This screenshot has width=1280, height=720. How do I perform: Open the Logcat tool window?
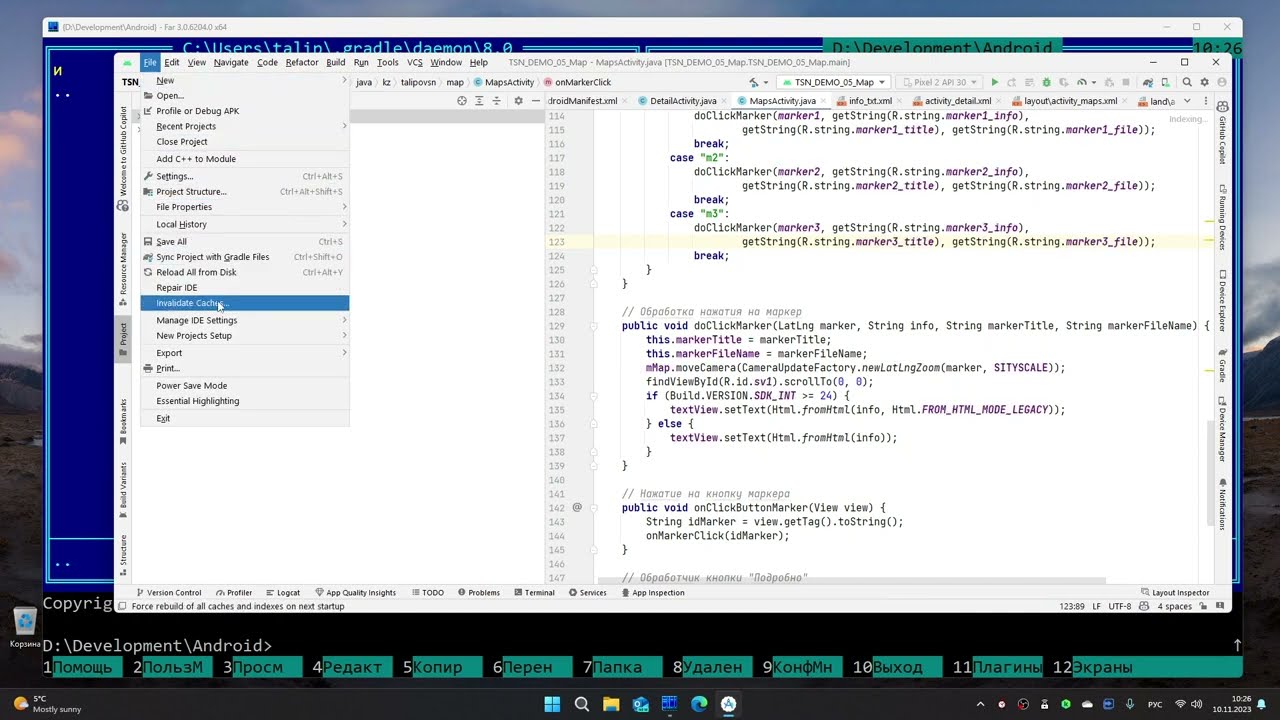[x=282, y=592]
